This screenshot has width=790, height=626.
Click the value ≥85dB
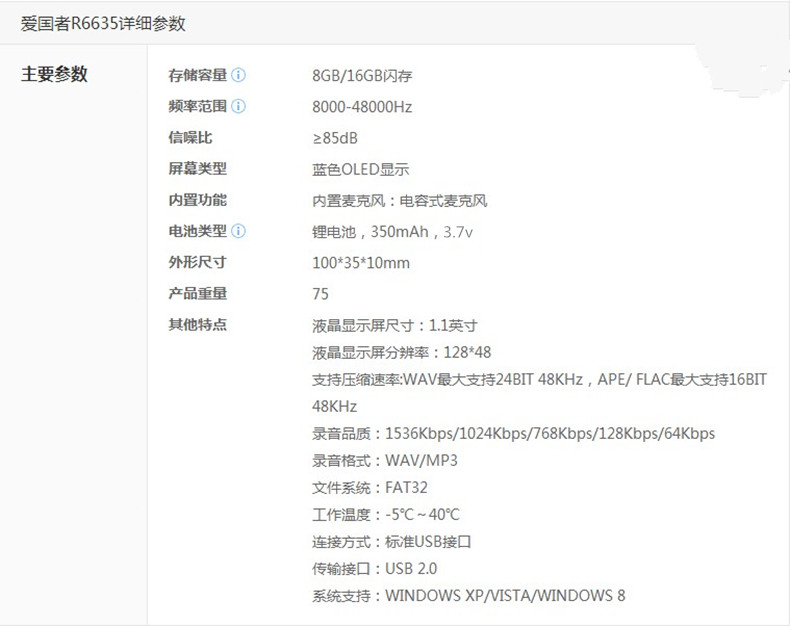tap(335, 138)
